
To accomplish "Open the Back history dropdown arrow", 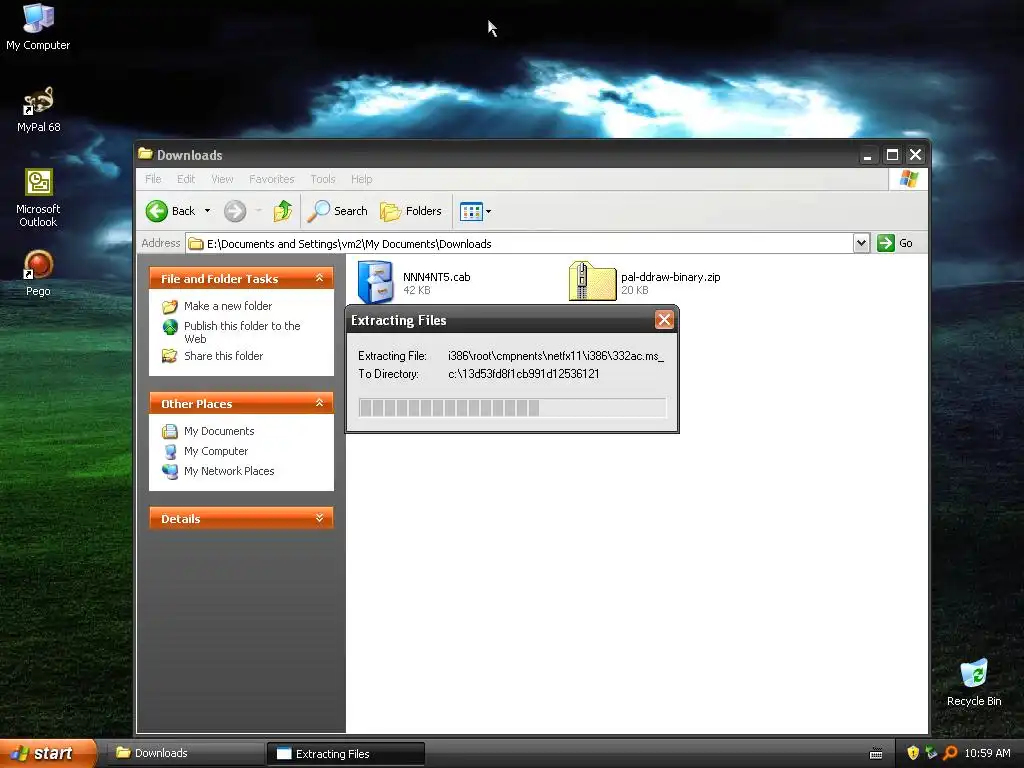I will [207, 211].
